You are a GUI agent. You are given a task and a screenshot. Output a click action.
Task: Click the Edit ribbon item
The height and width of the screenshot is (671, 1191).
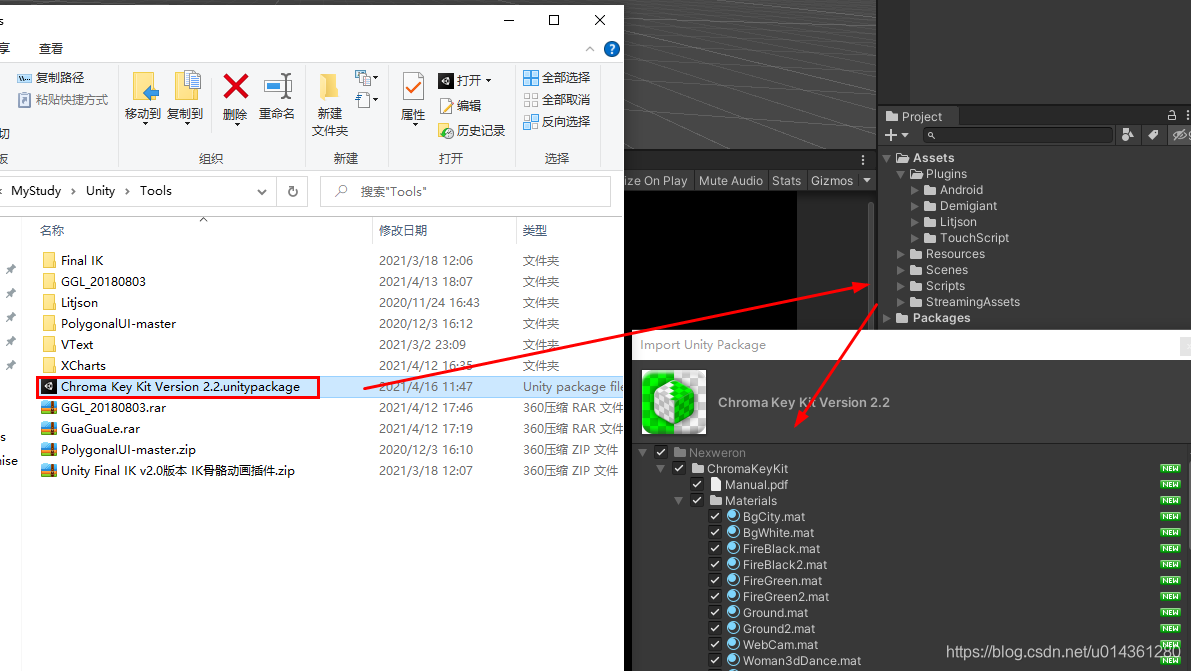[460, 106]
